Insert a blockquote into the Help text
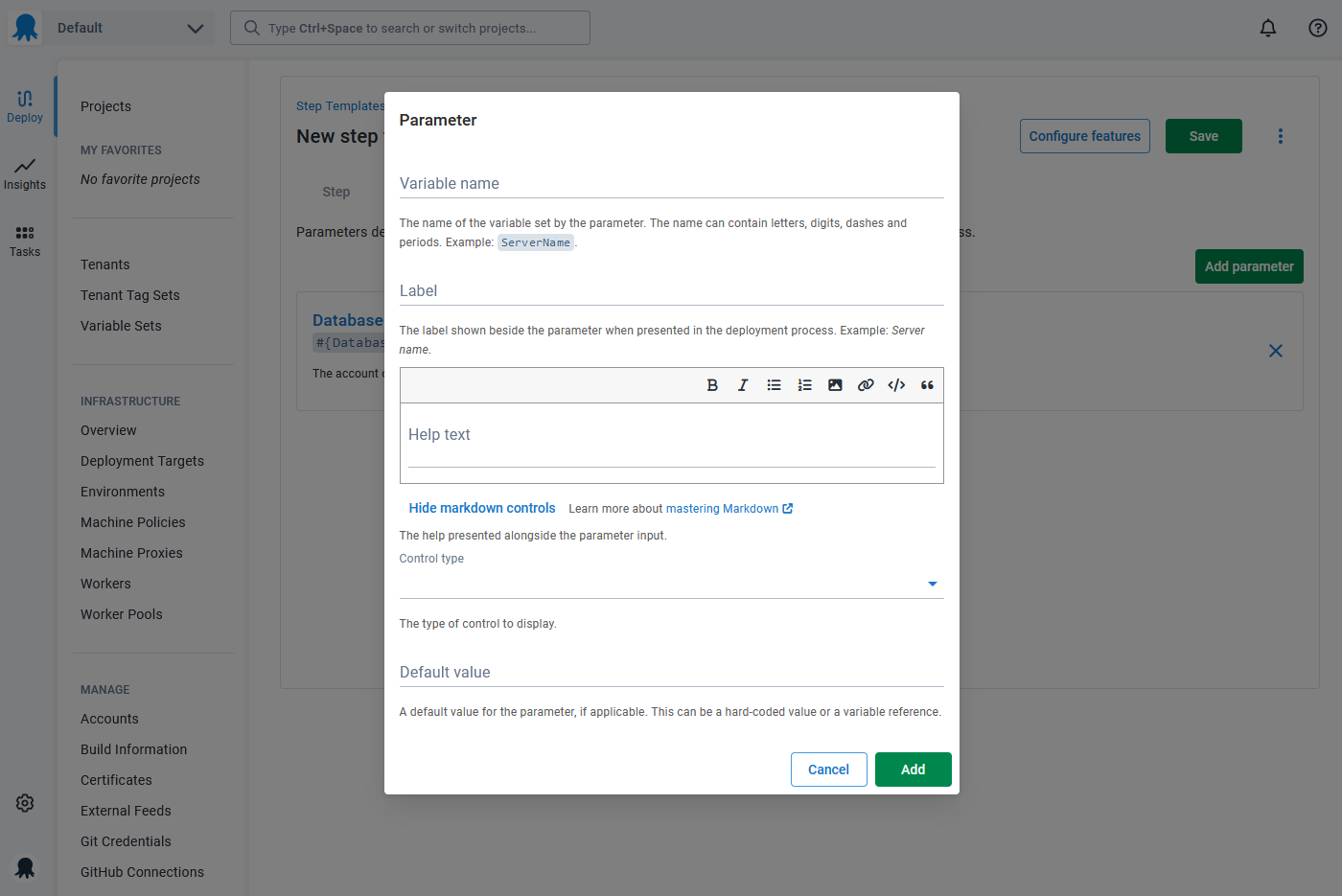This screenshot has width=1342, height=896. [927, 384]
